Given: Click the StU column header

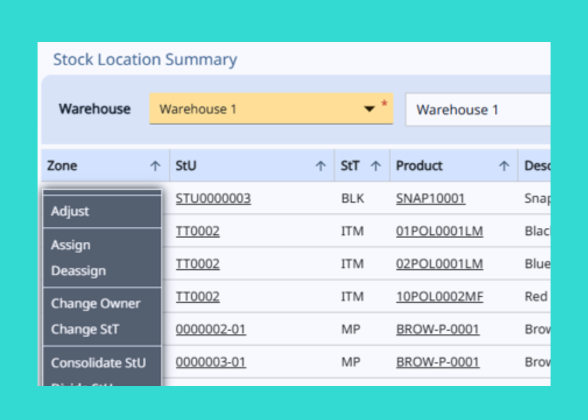Looking at the screenshot, I should 252,166.
